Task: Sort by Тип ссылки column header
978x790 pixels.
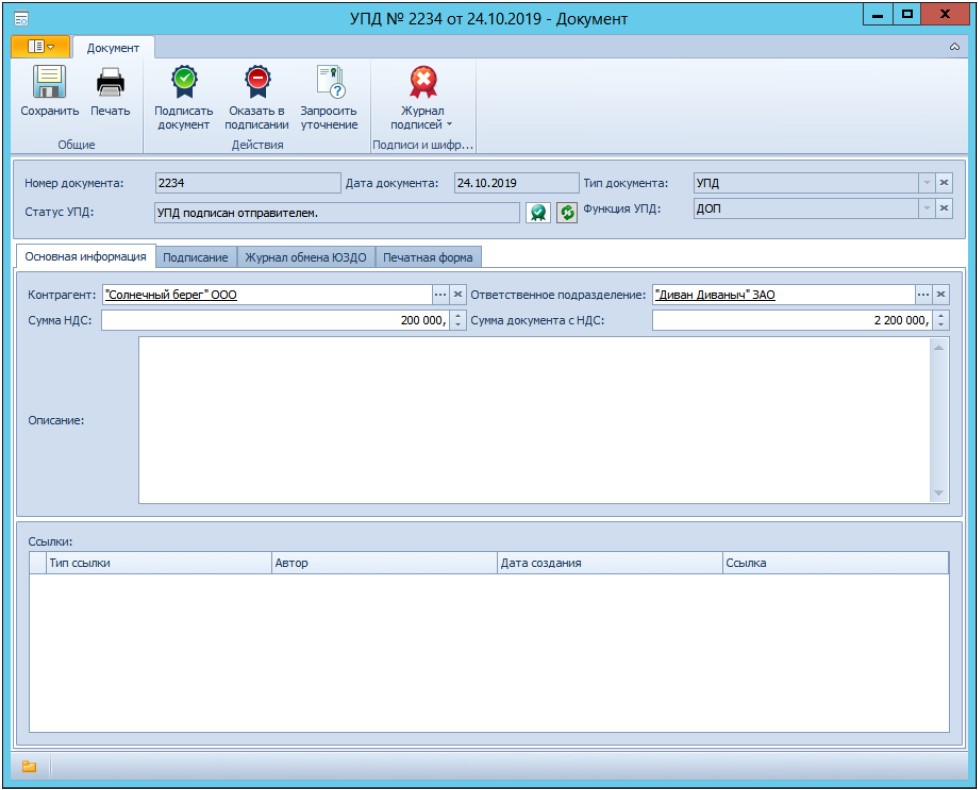Action: tap(159, 562)
